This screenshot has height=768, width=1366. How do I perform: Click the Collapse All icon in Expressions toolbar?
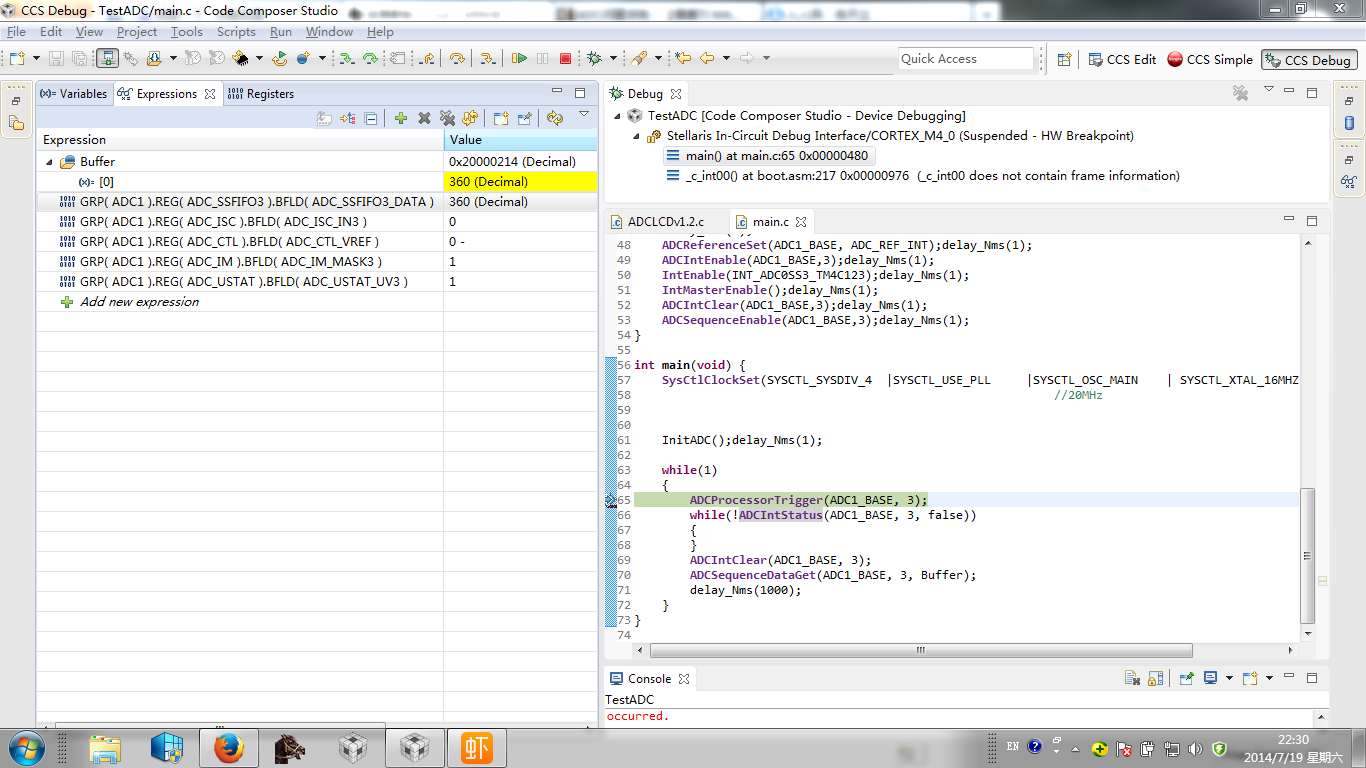point(371,118)
